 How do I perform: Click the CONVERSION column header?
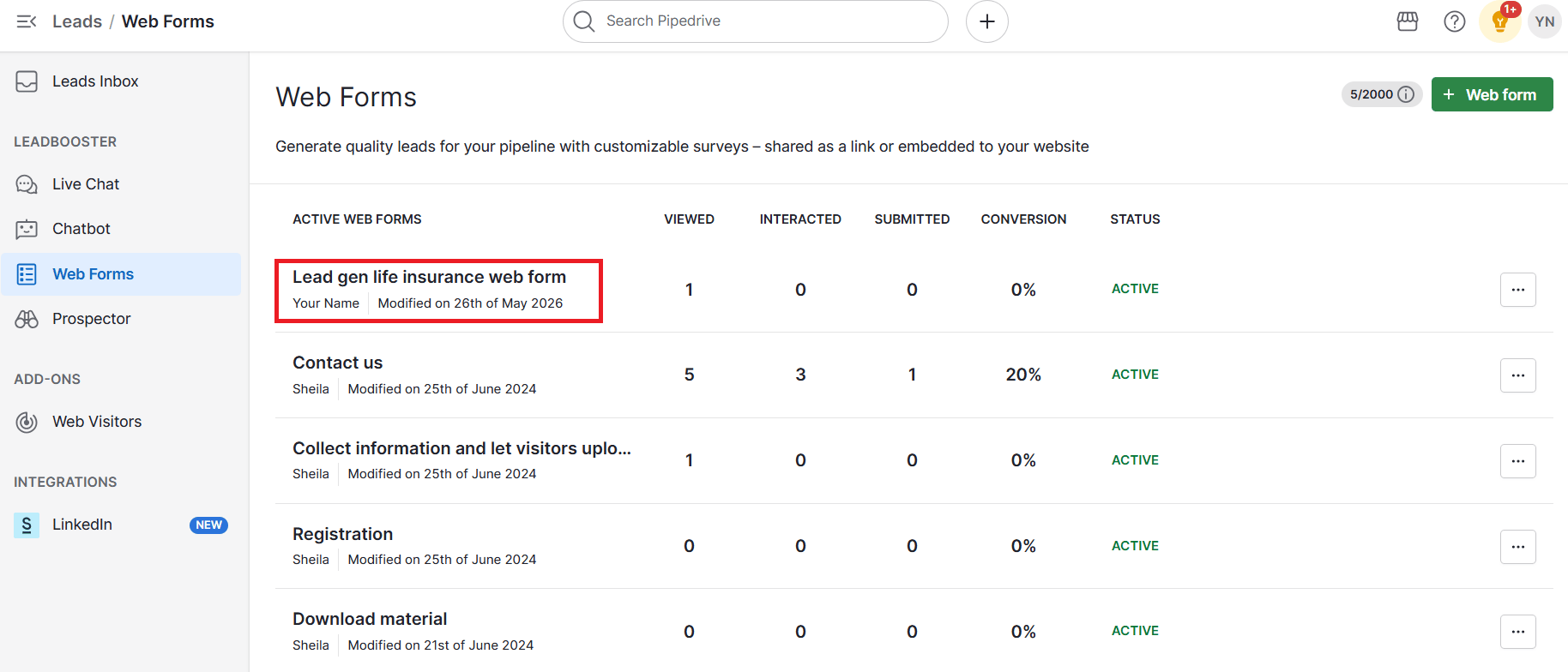tap(1023, 219)
